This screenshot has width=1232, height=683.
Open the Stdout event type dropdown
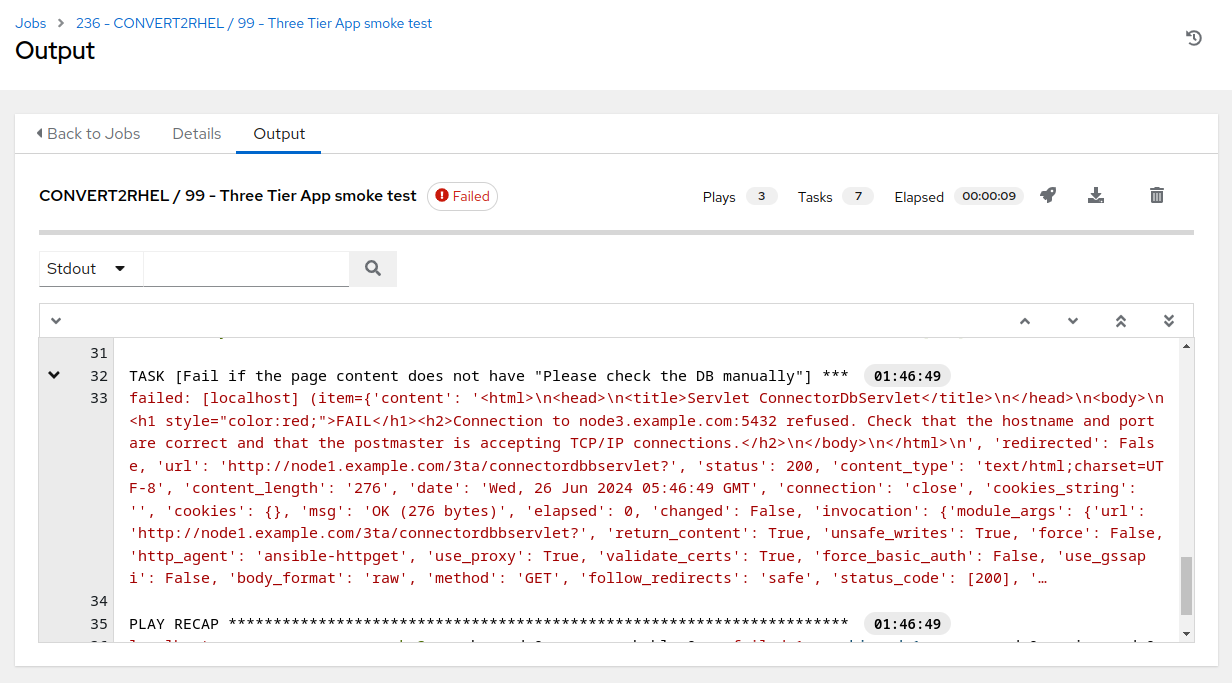coord(91,268)
